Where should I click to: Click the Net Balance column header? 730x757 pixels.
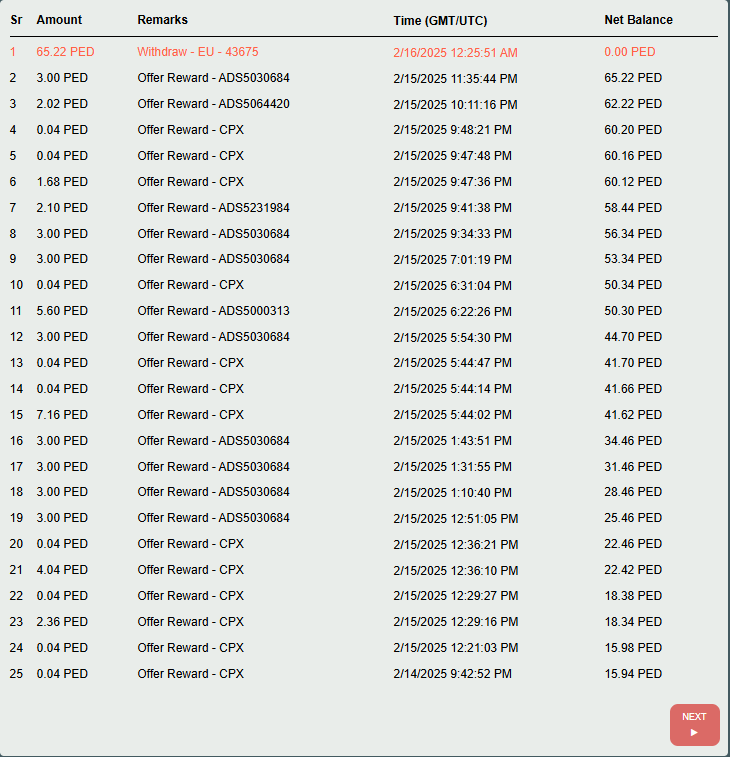coord(638,20)
